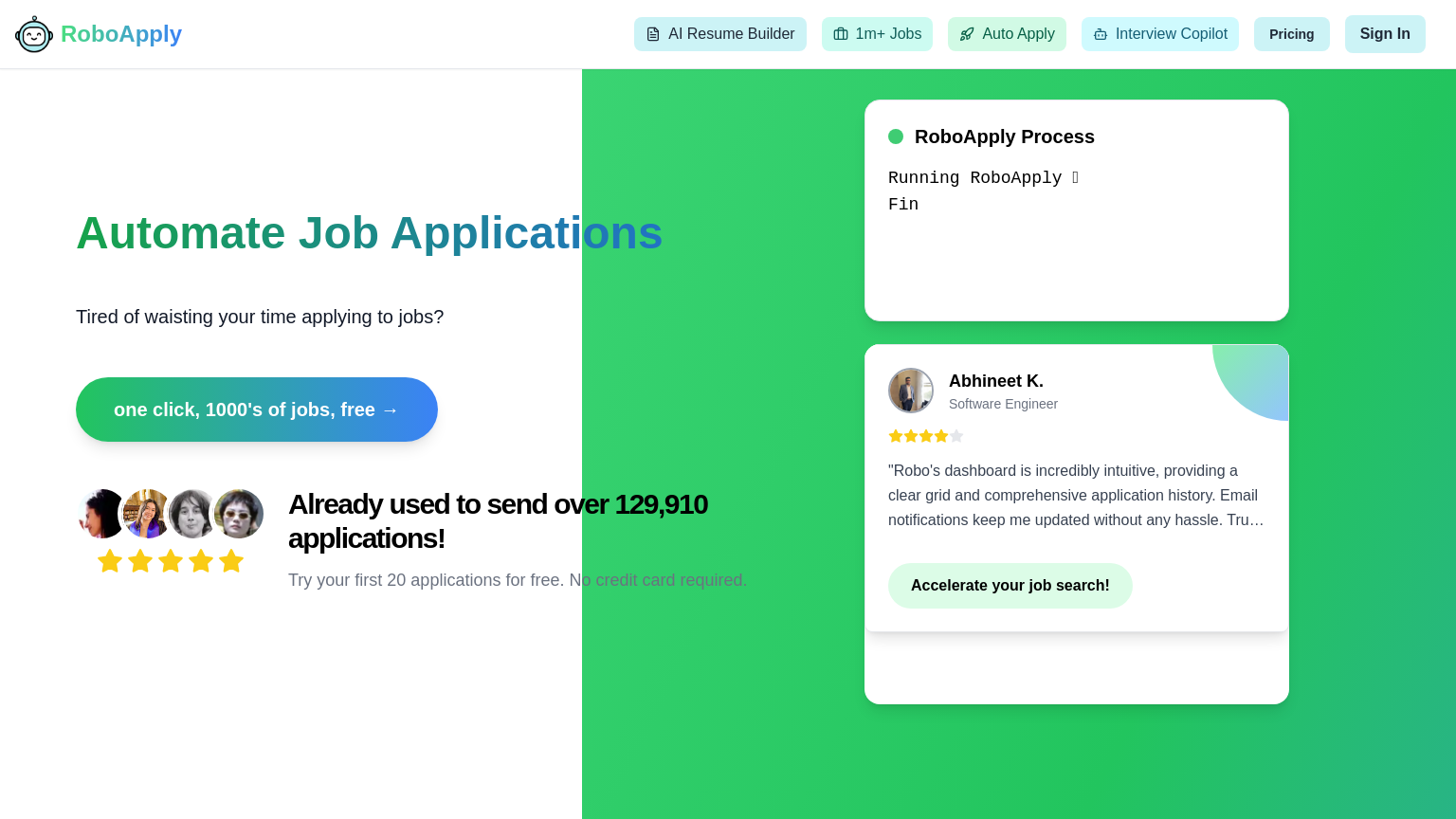Select the rocket icon beside Auto Apply
Image resolution: width=1456 pixels, height=819 pixels.
(967, 34)
